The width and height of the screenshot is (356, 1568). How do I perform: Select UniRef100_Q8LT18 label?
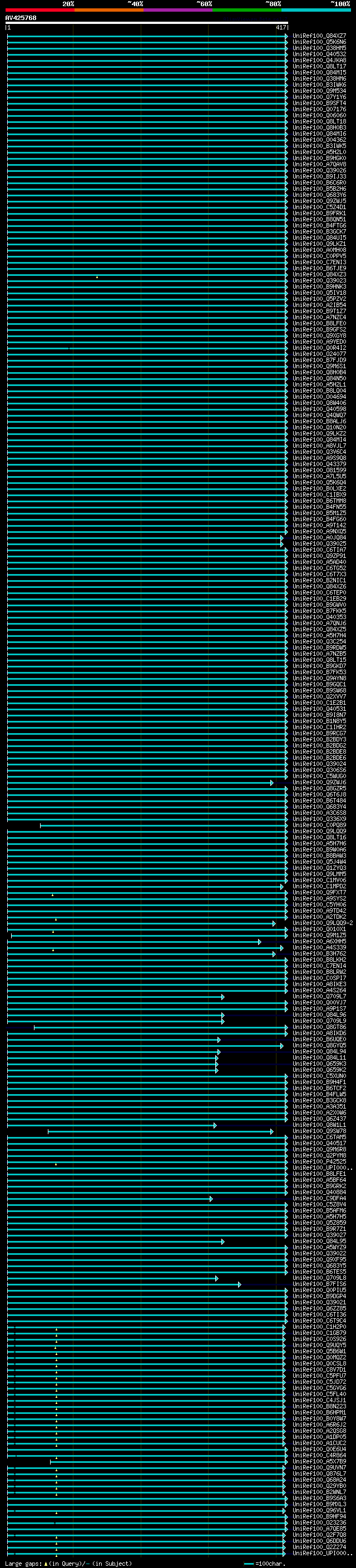(319, 121)
